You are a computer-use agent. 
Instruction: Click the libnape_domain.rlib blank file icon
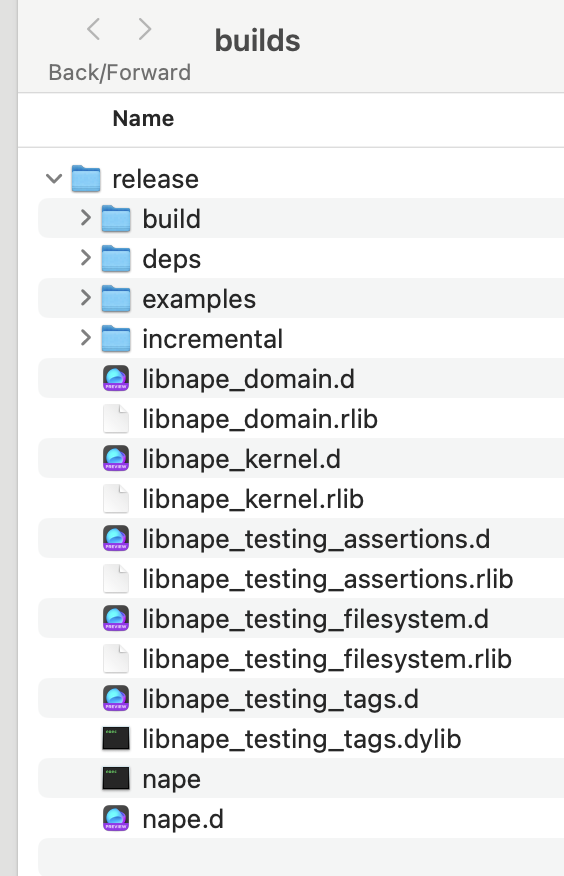point(116,419)
